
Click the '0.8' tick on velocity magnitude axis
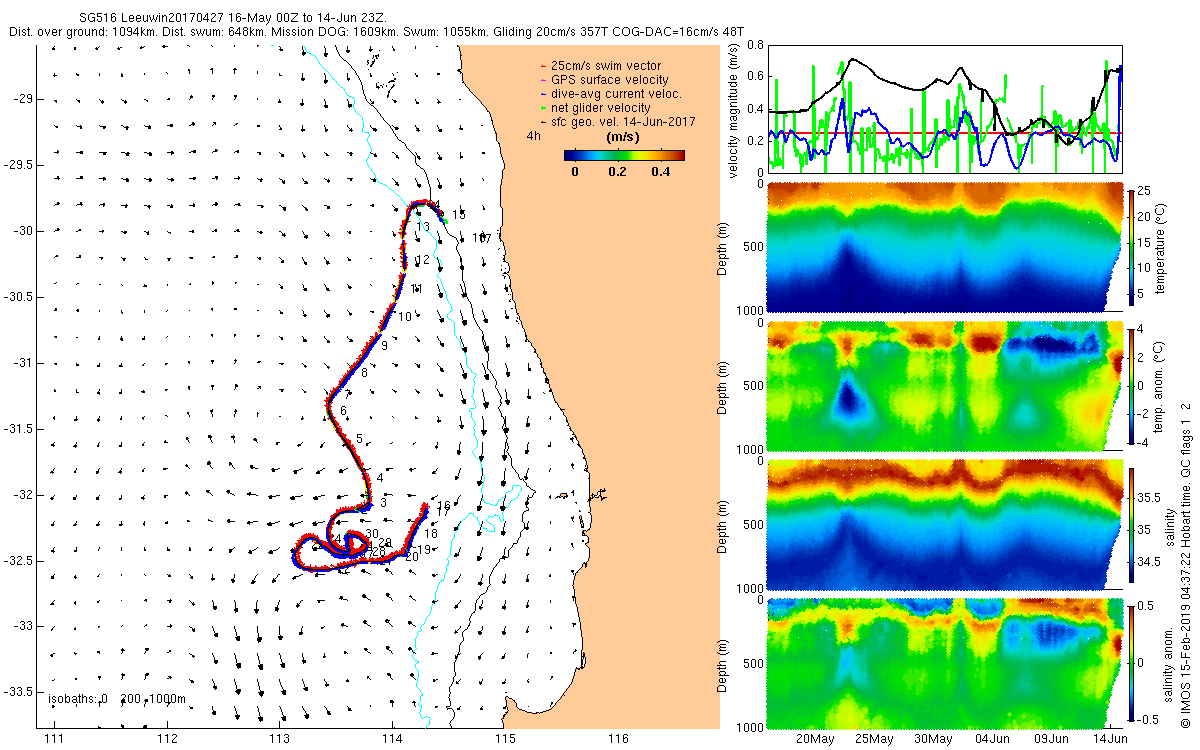pyautogui.click(x=755, y=45)
